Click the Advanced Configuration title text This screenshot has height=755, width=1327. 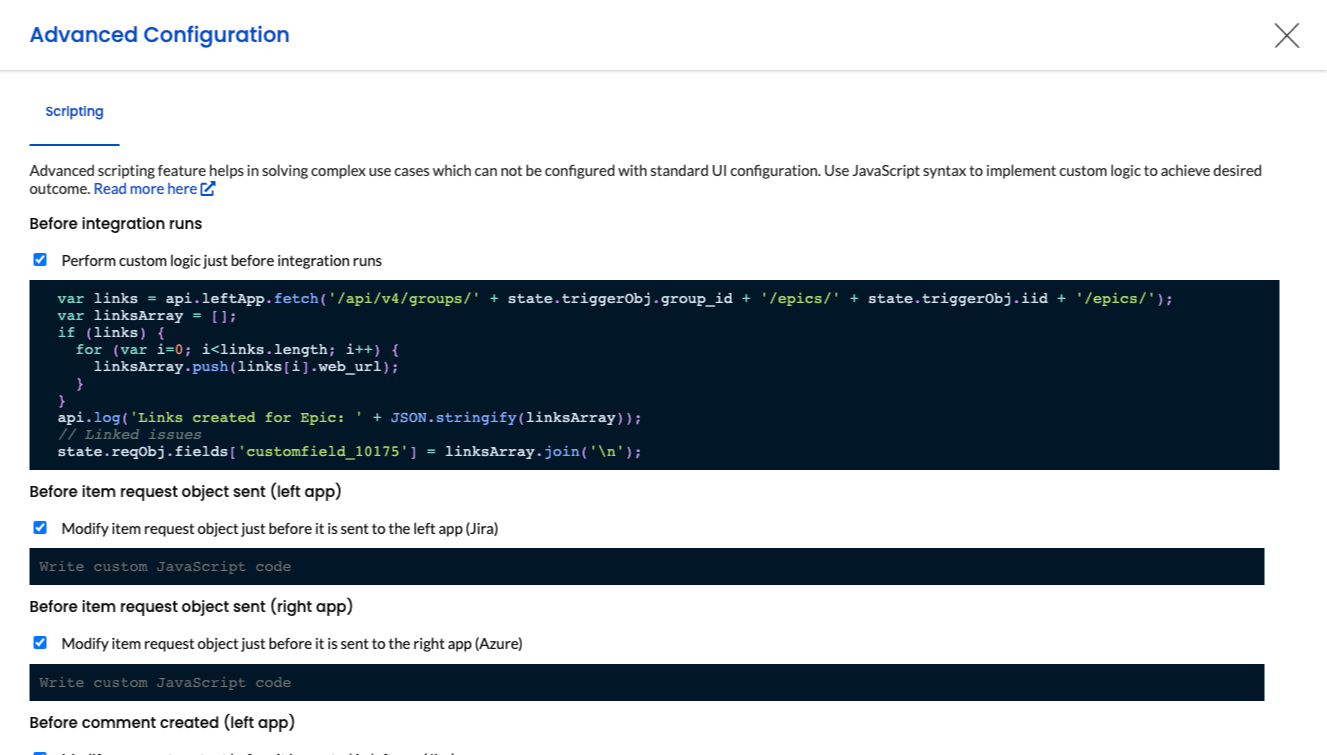(160, 35)
